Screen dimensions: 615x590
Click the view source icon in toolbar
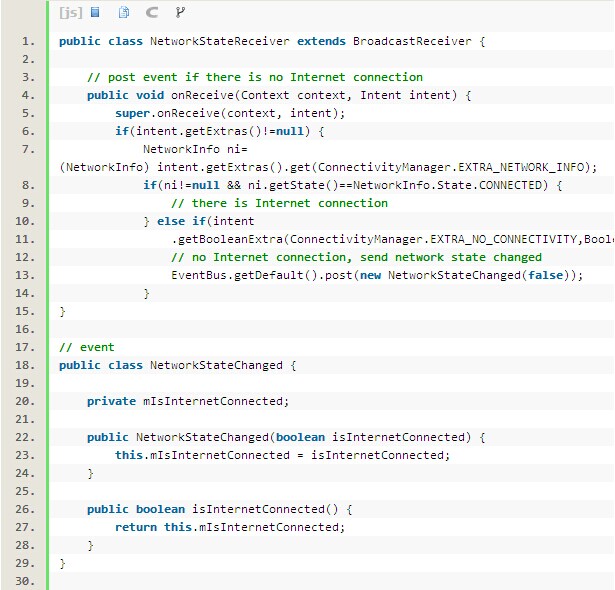[x=96, y=13]
